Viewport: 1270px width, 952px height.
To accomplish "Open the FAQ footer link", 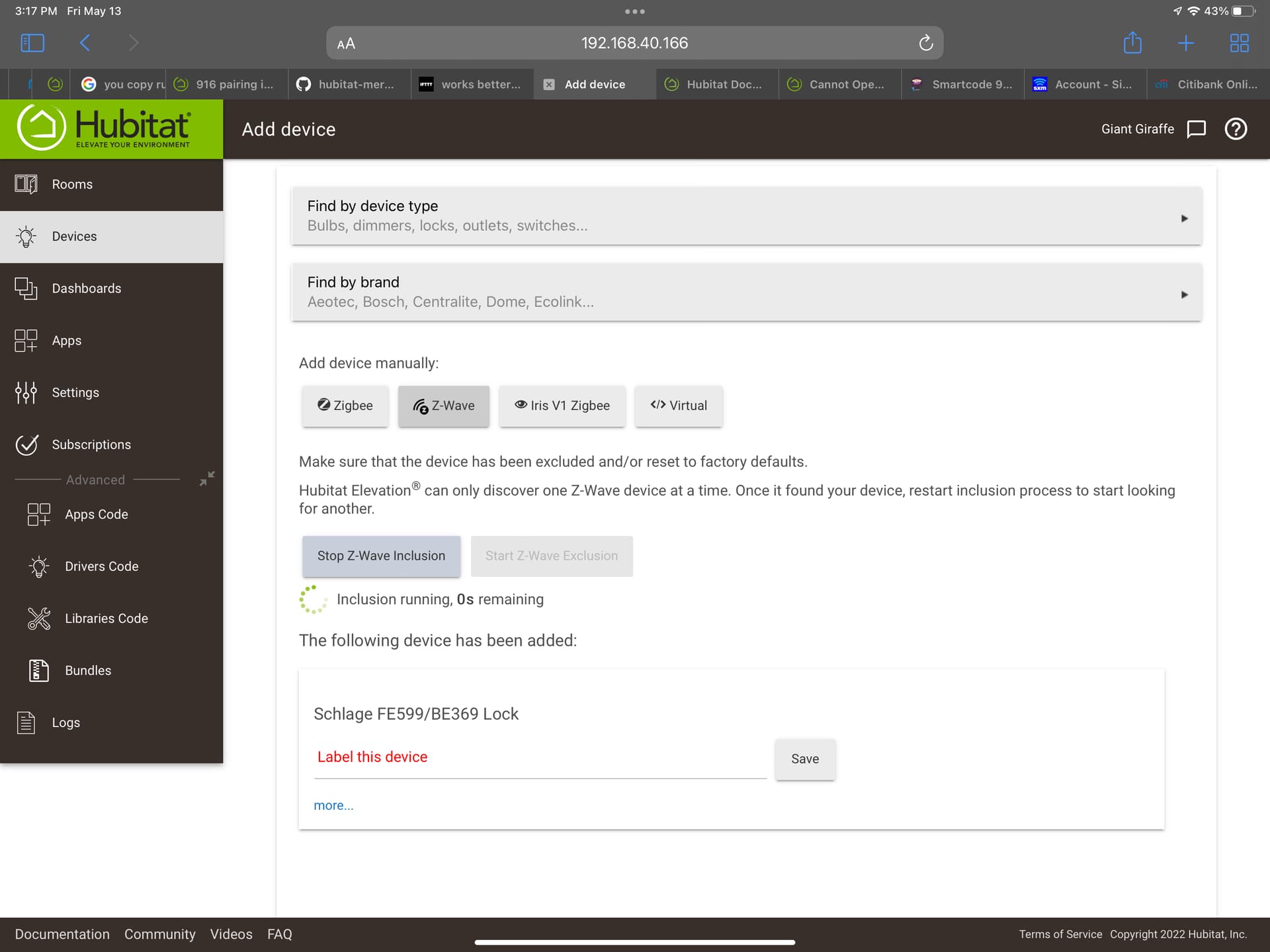I will [280, 934].
